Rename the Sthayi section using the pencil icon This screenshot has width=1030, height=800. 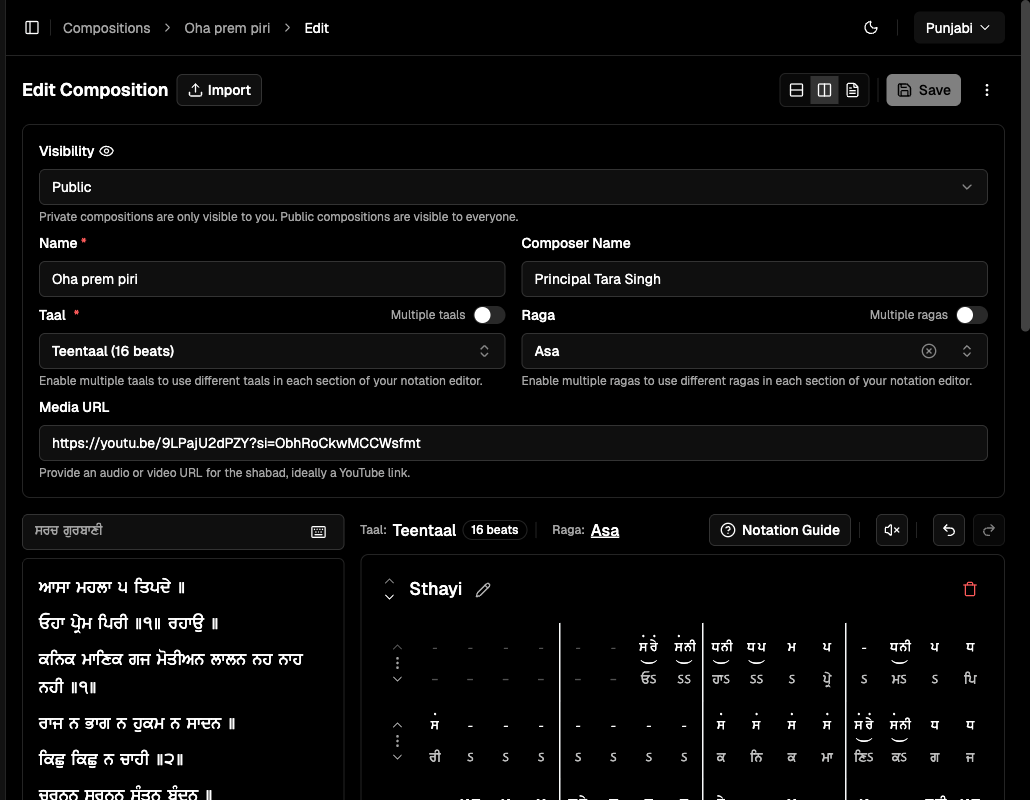pyautogui.click(x=483, y=589)
